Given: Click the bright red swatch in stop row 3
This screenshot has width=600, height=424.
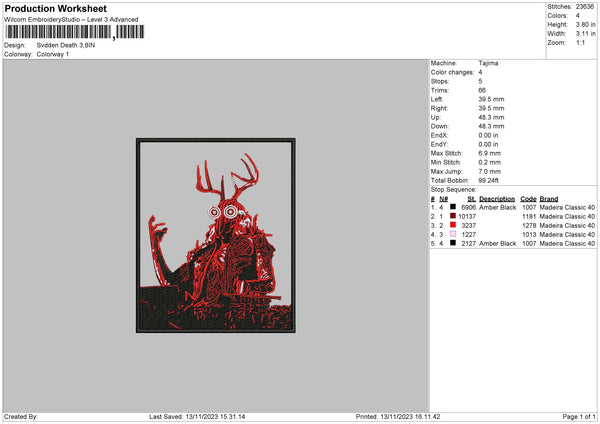Looking at the screenshot, I should pyautogui.click(x=454, y=225).
